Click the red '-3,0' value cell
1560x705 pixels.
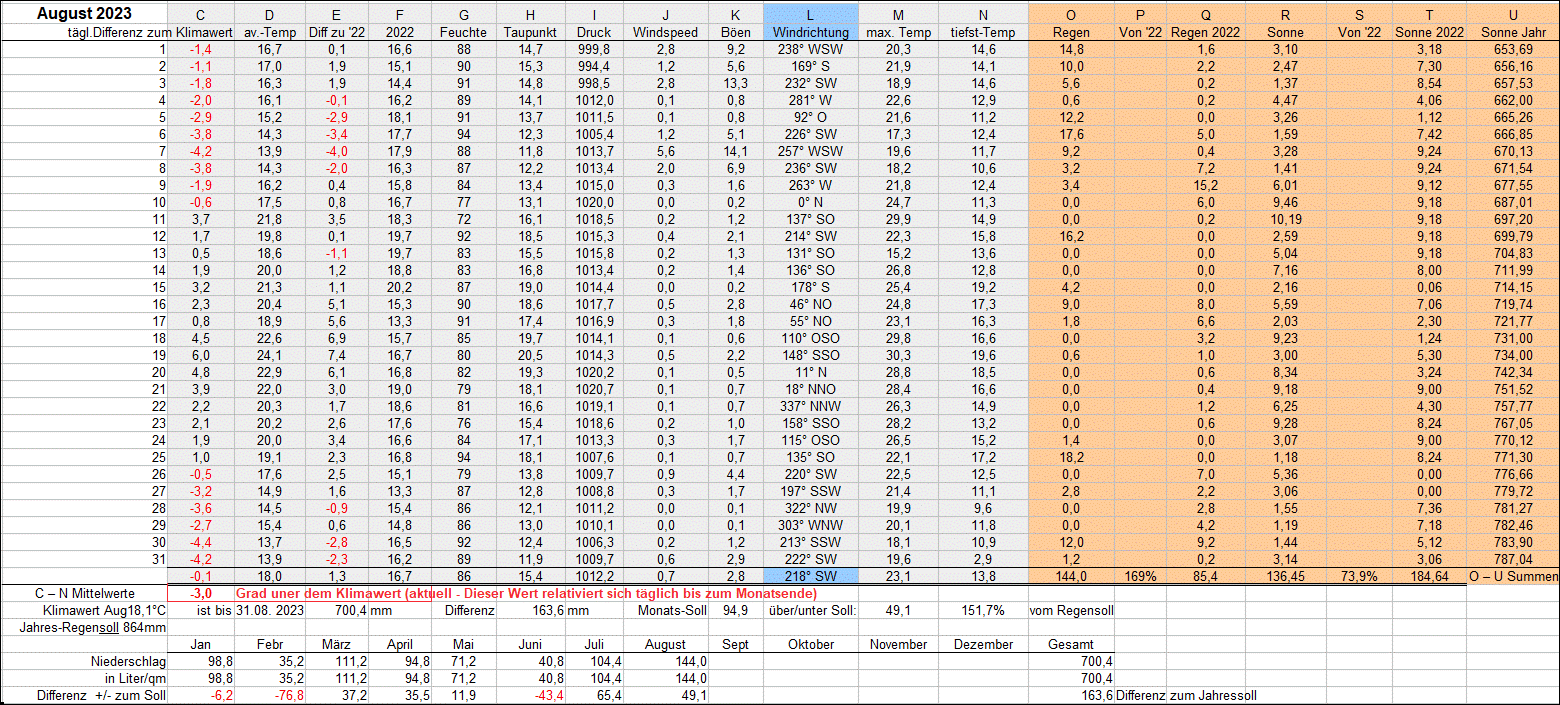click(200, 594)
